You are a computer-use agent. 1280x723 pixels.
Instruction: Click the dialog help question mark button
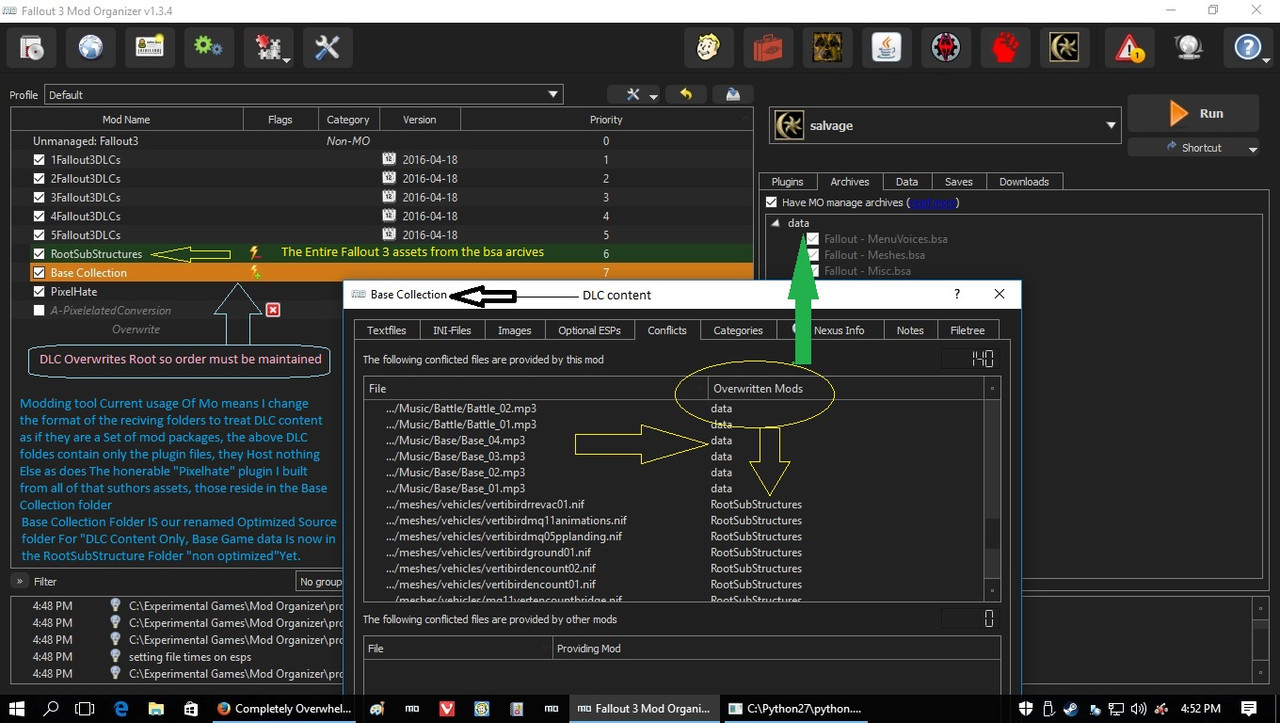click(957, 294)
